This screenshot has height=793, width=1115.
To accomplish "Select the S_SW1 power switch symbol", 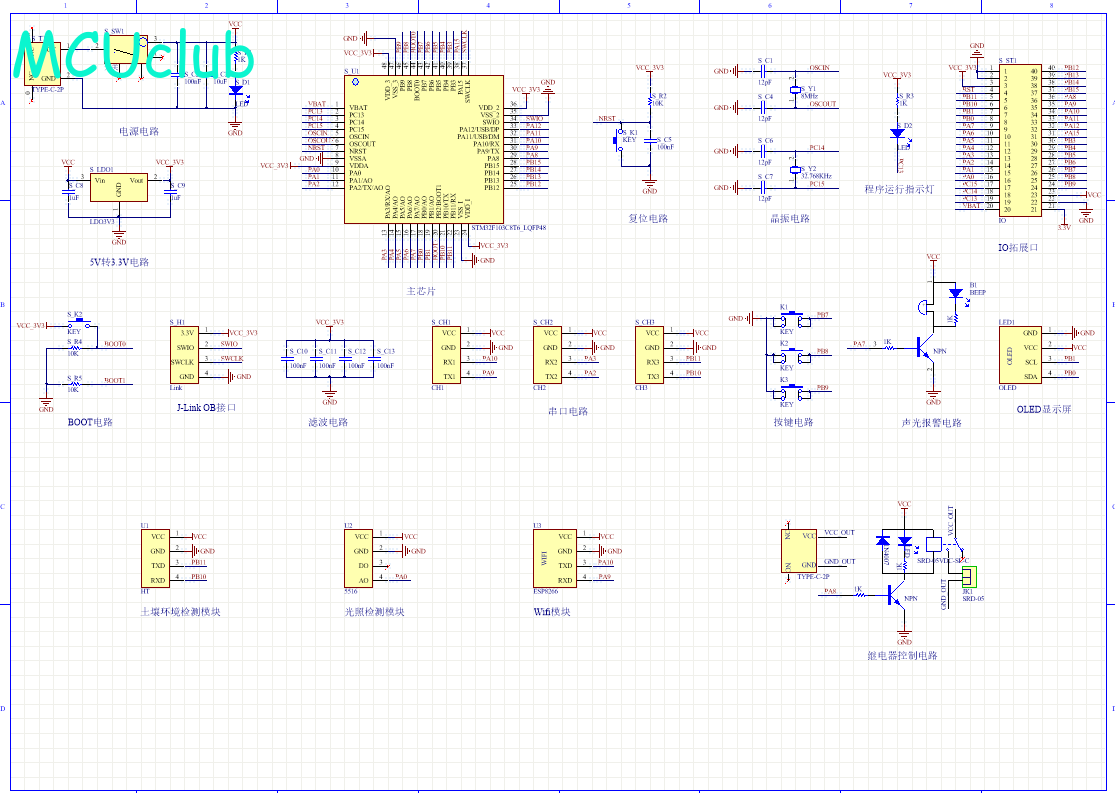I will (x=122, y=49).
